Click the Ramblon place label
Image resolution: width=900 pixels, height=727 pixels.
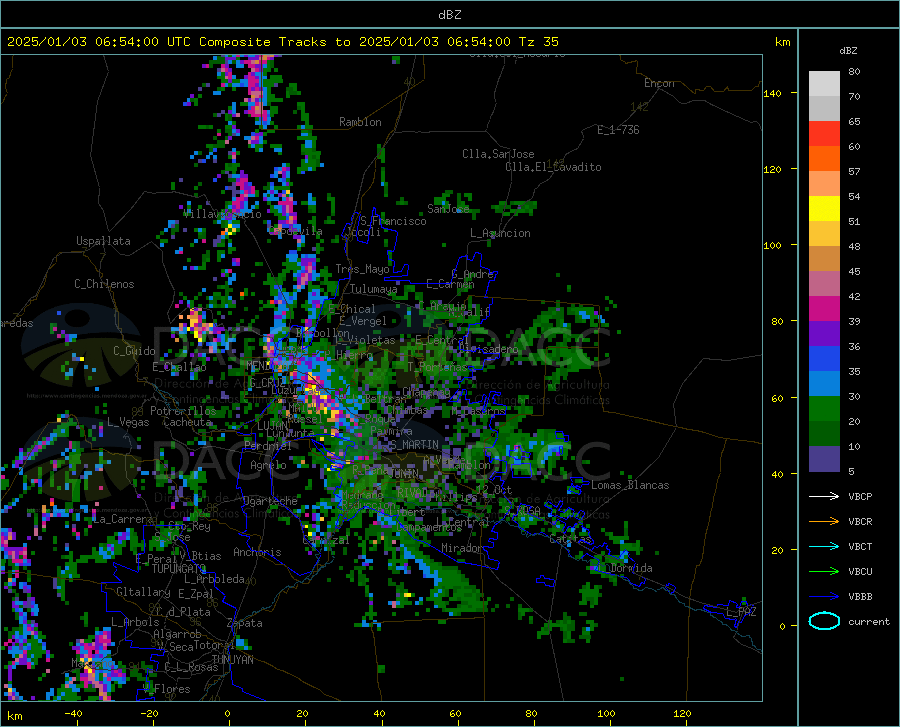click(360, 122)
